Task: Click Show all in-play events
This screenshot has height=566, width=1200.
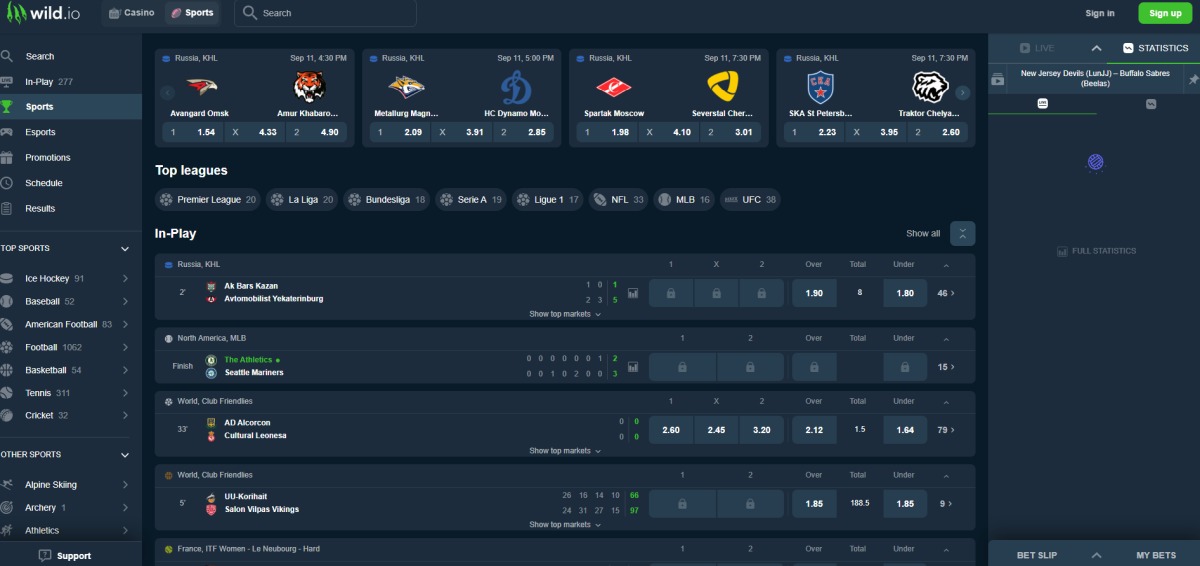Action: 923,234
